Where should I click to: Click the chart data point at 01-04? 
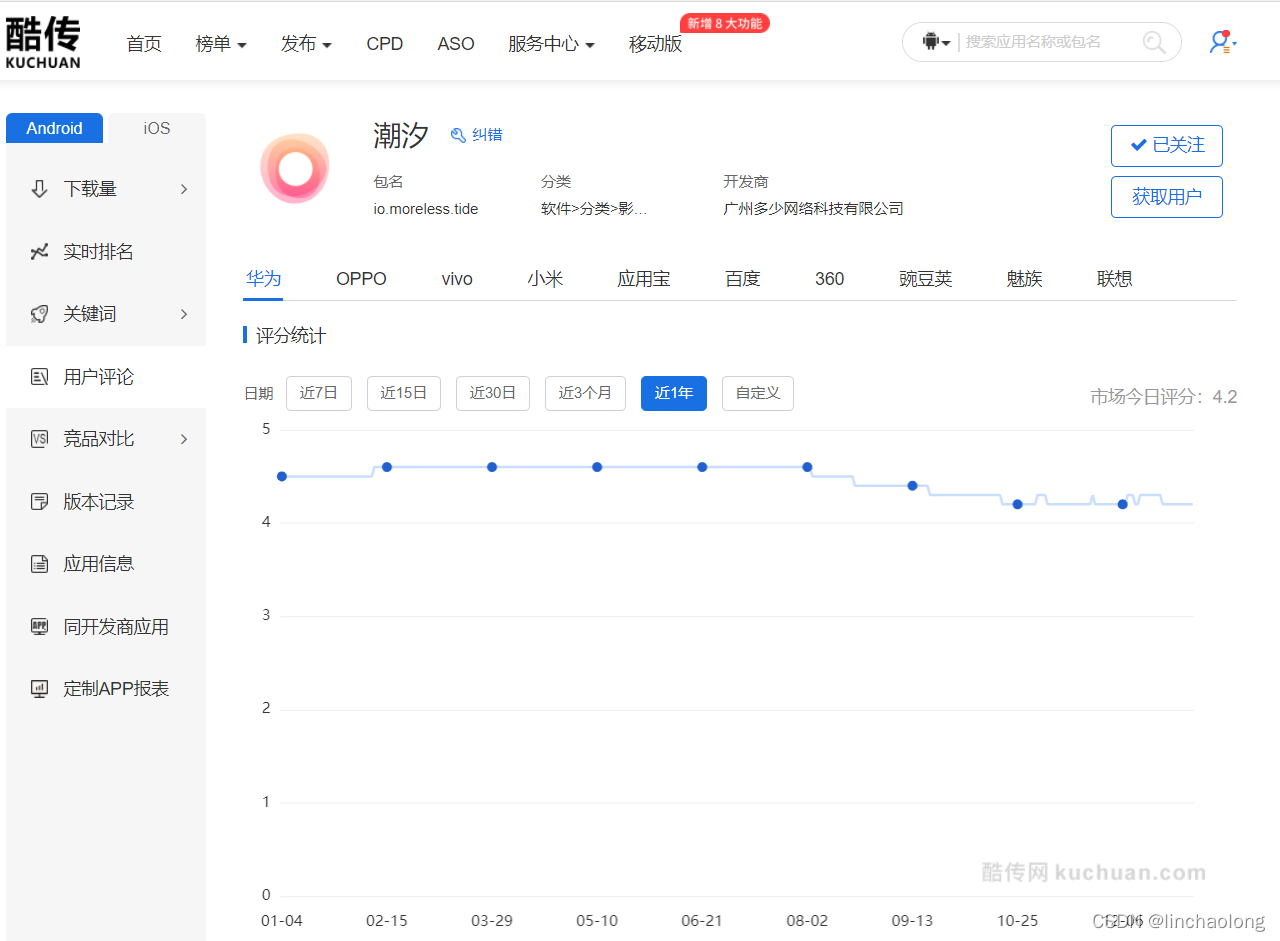tap(282, 476)
